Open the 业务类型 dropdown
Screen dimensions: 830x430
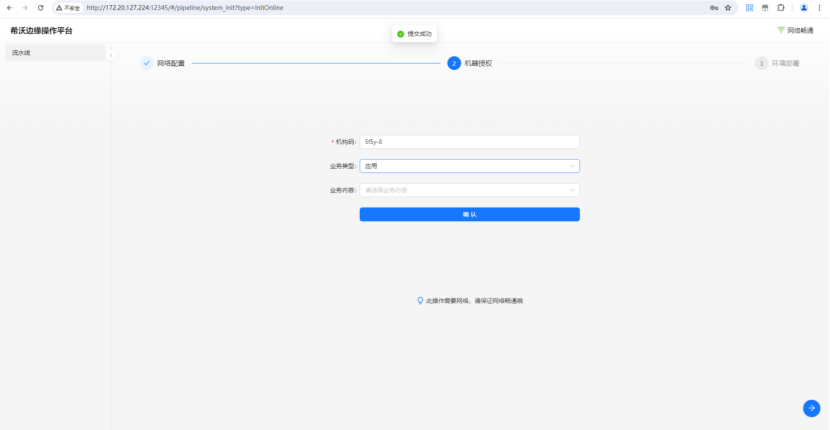tap(469, 166)
